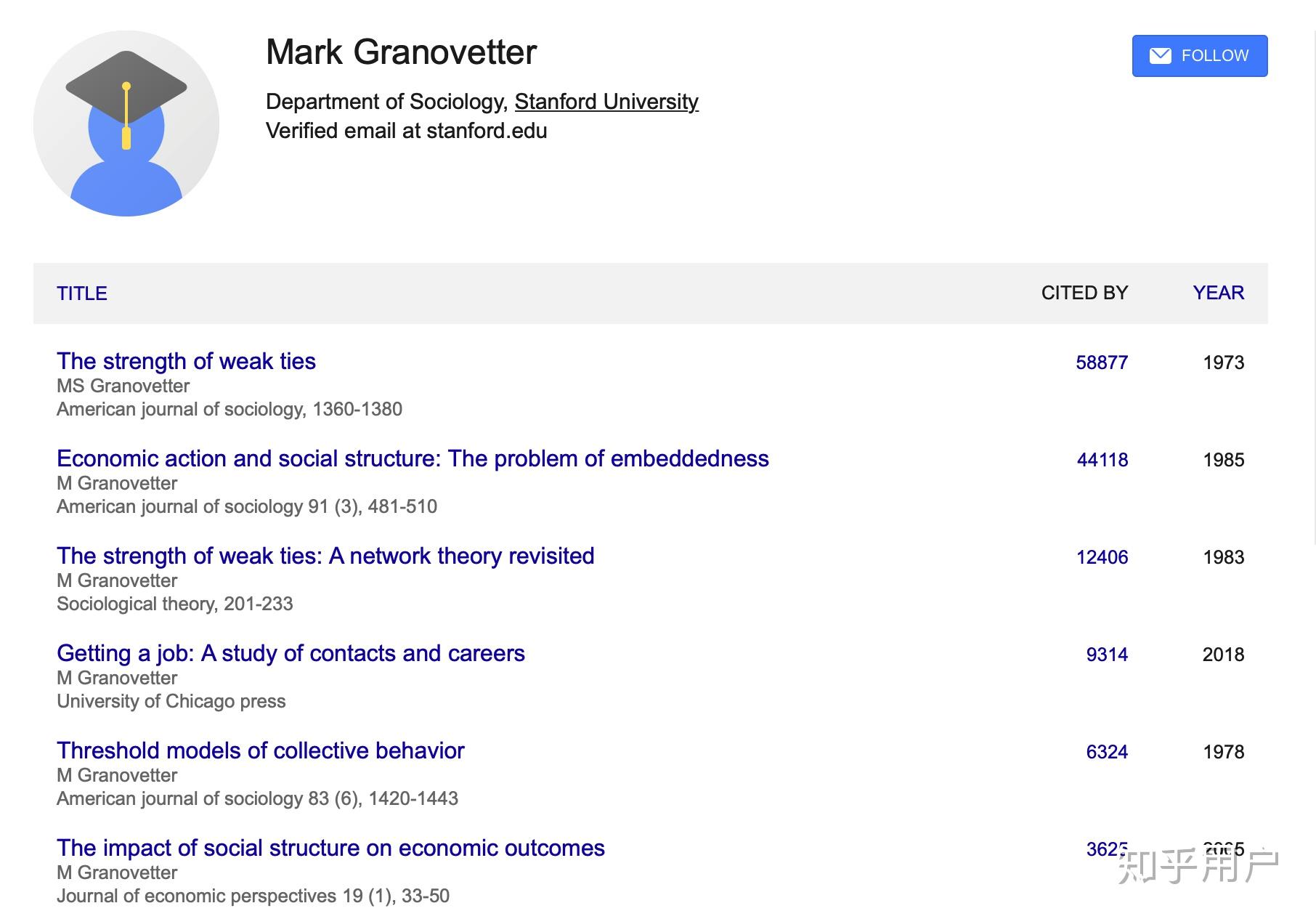View the 3625 citations link
1316x911 pixels.
(1107, 849)
